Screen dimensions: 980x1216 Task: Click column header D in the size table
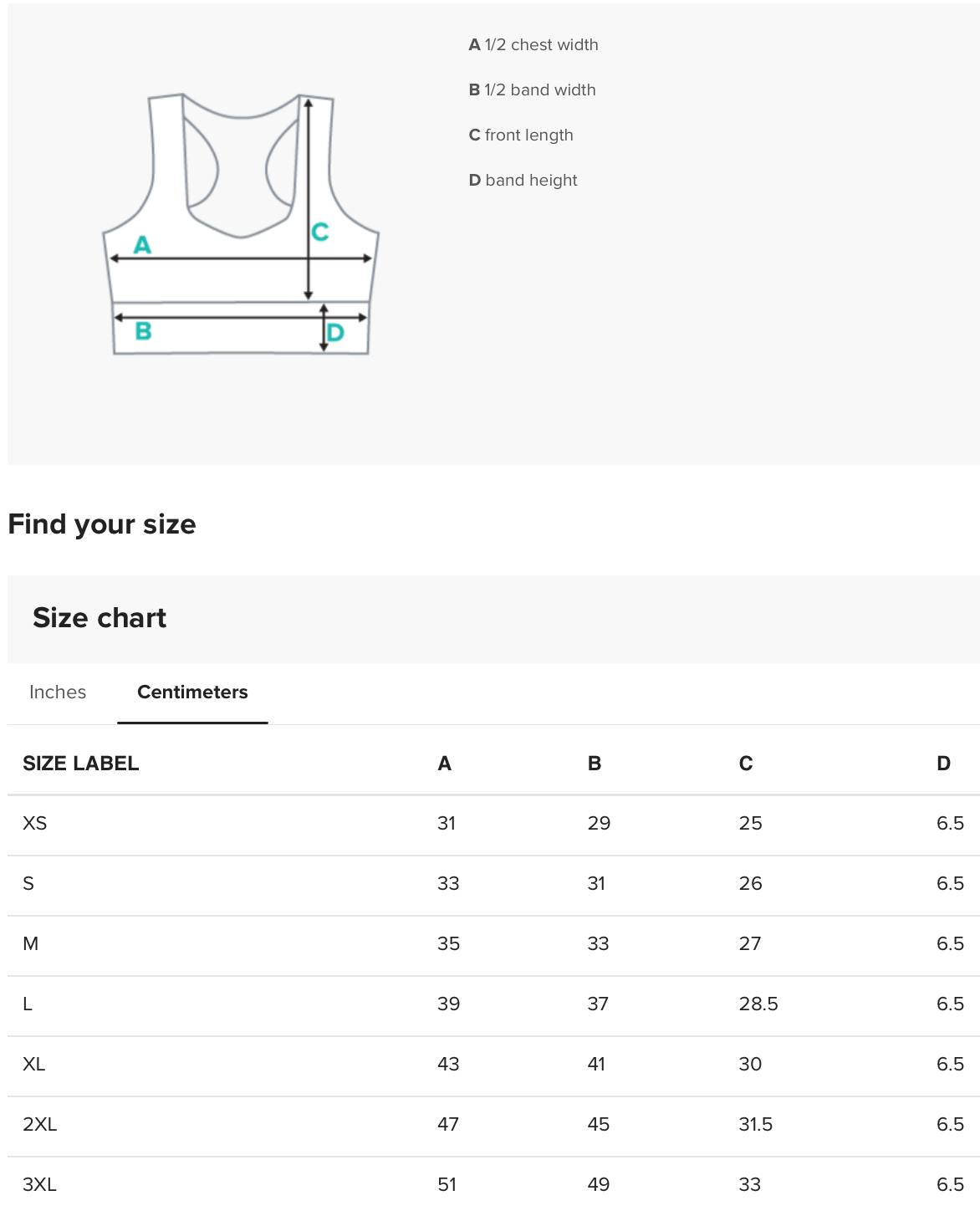(943, 764)
